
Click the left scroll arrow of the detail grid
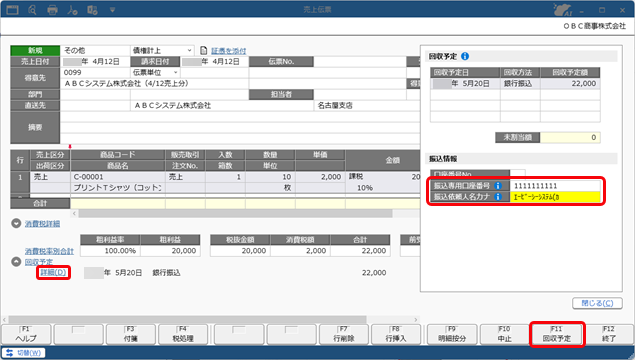[74, 213]
